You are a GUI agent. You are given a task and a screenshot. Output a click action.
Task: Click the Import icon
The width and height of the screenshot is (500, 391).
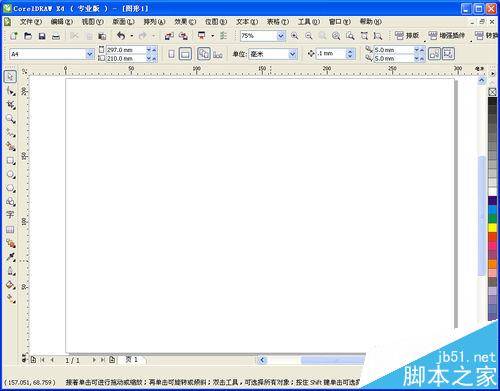[x=169, y=36]
